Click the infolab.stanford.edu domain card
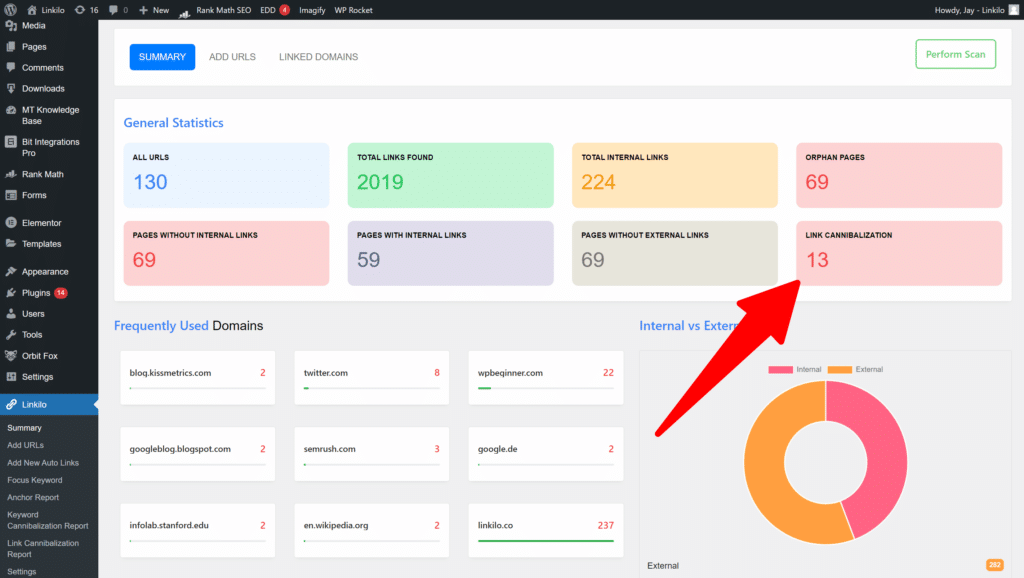Image resolution: width=1024 pixels, height=578 pixels. click(197, 530)
